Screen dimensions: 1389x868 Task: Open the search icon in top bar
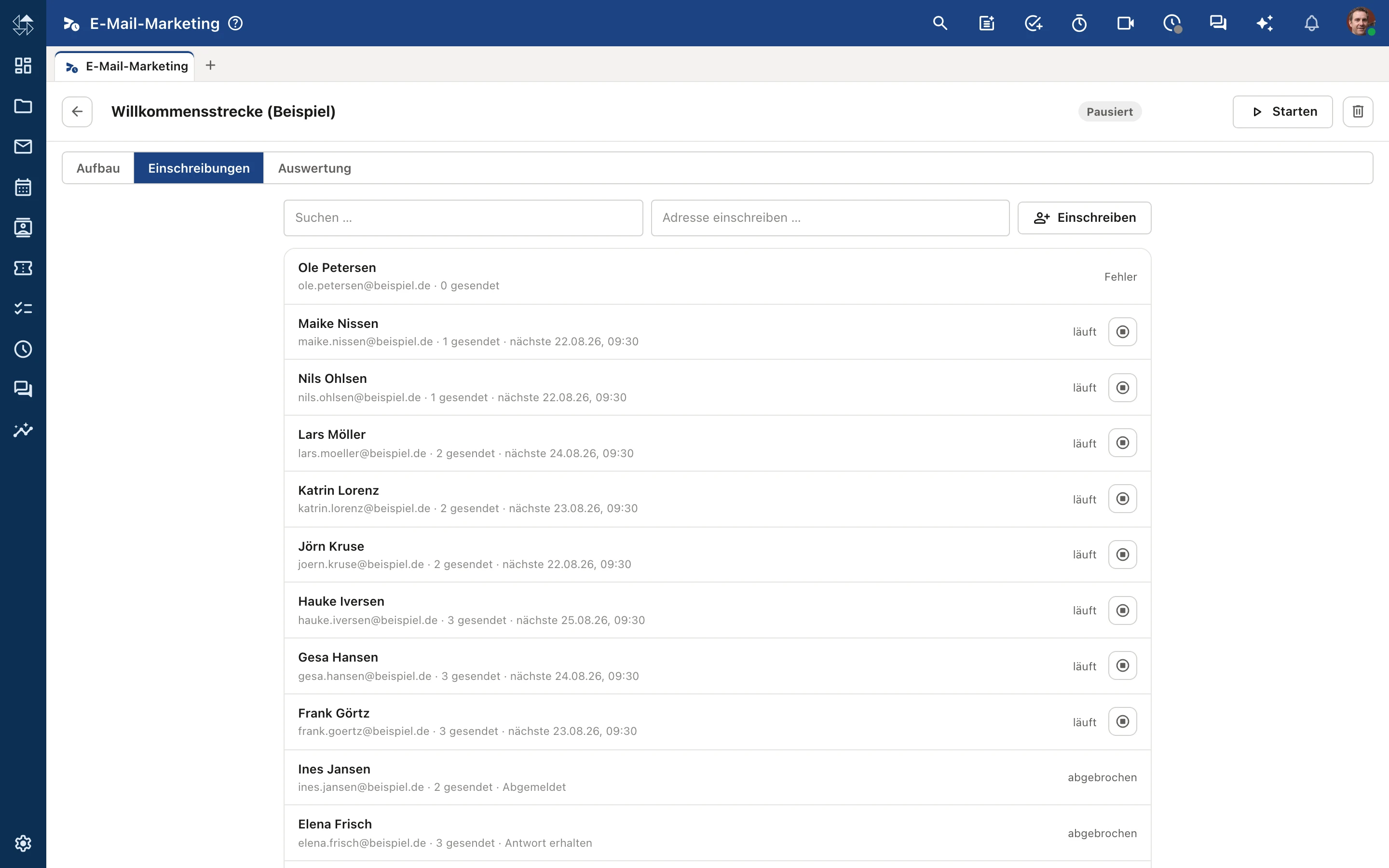click(940, 23)
